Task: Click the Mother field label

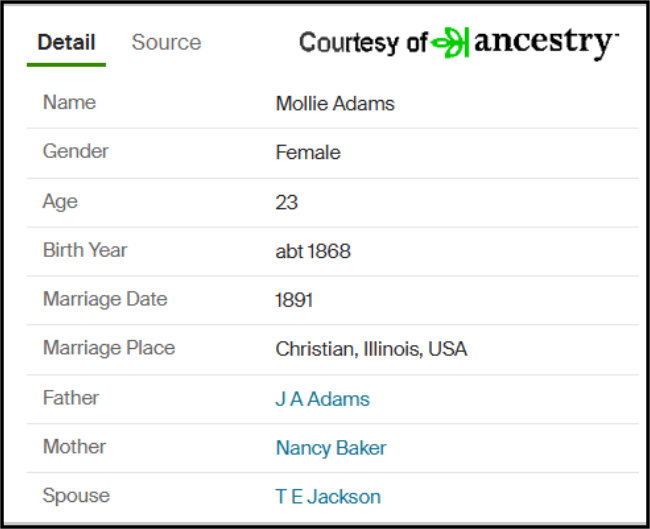Action: pos(74,447)
